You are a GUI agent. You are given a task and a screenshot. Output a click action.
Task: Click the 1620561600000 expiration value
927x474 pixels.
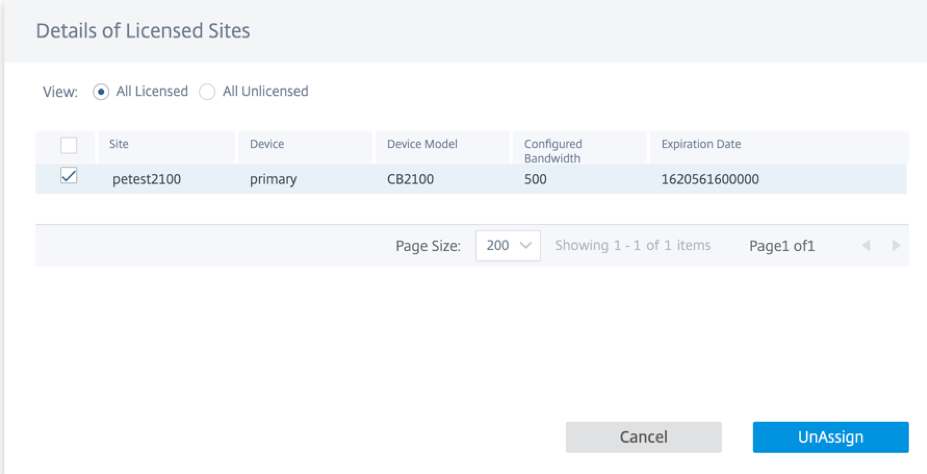tap(710, 179)
